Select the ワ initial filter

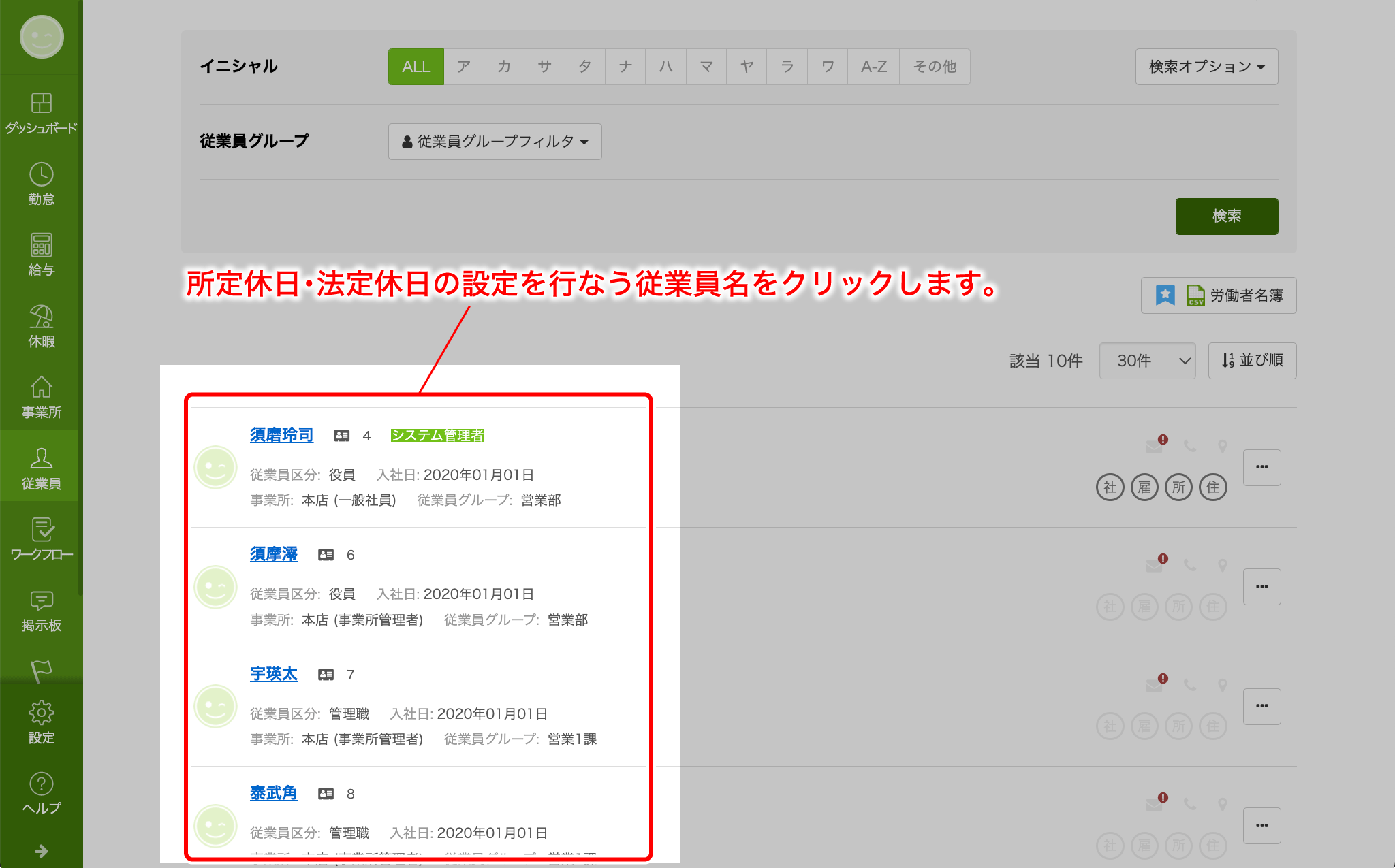[828, 67]
